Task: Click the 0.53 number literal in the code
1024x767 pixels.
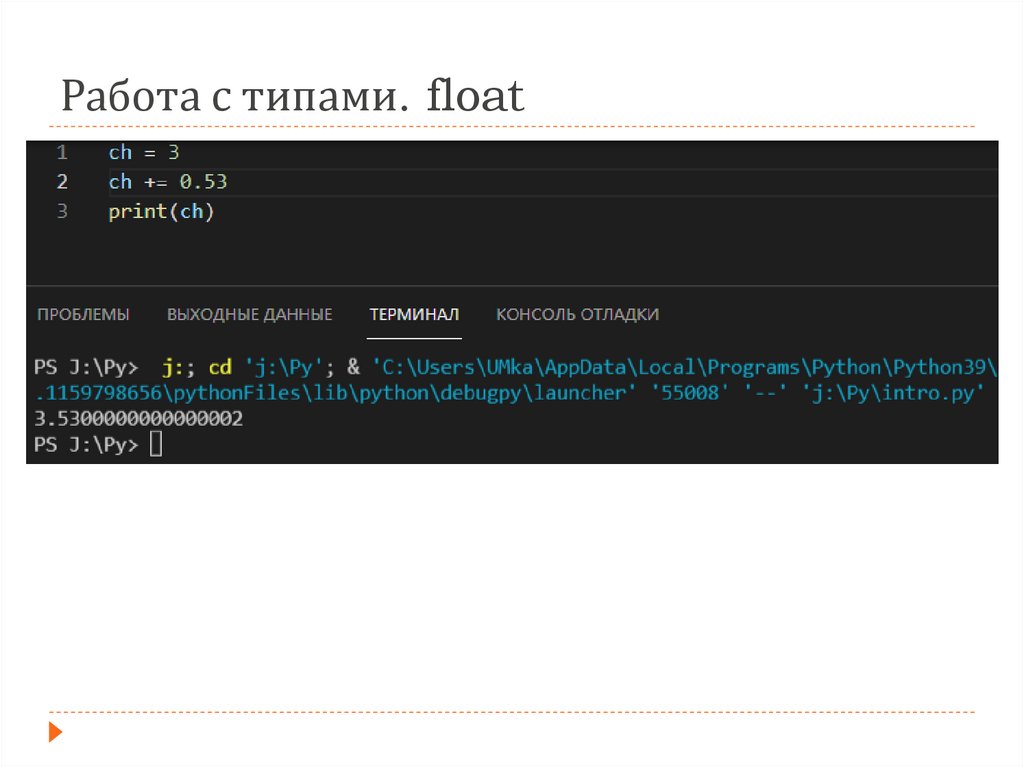Action: pos(203,182)
